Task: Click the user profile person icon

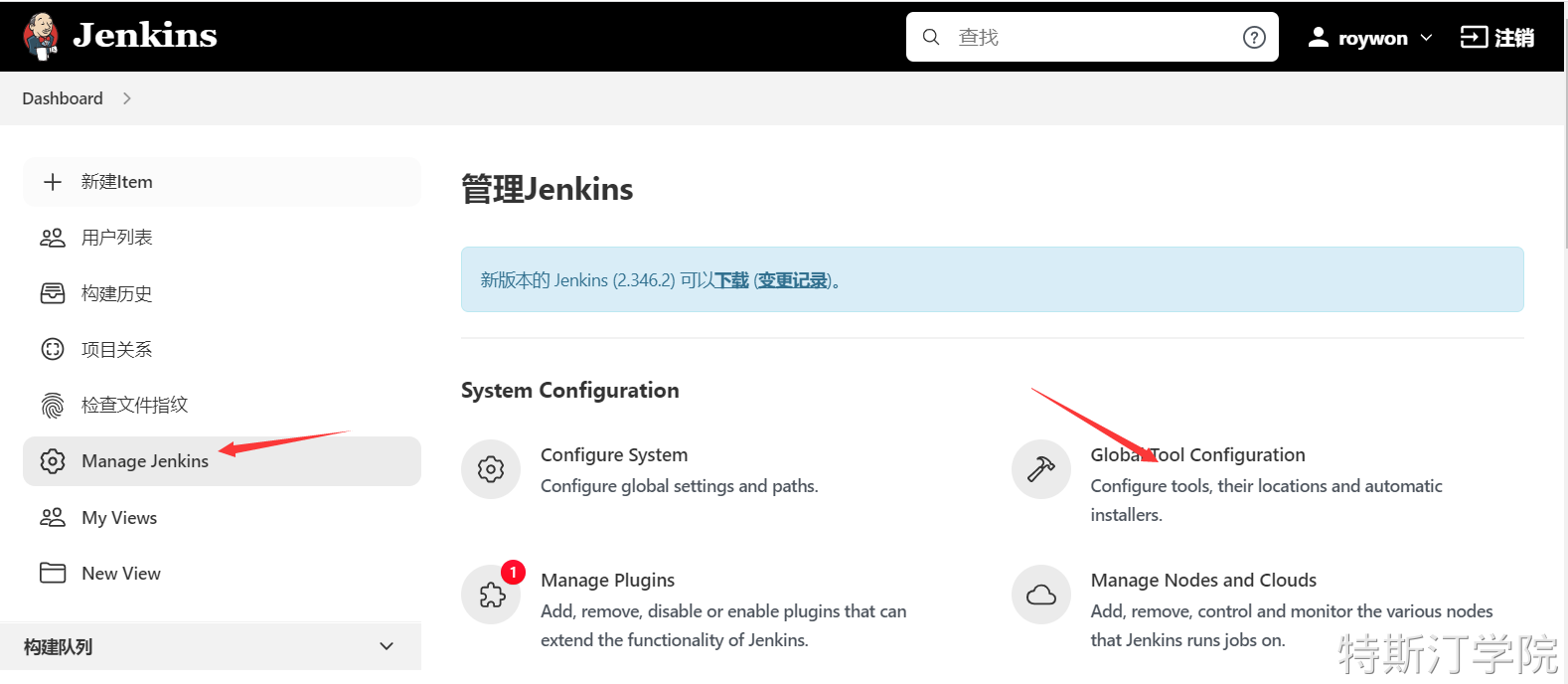Action: click(1318, 37)
